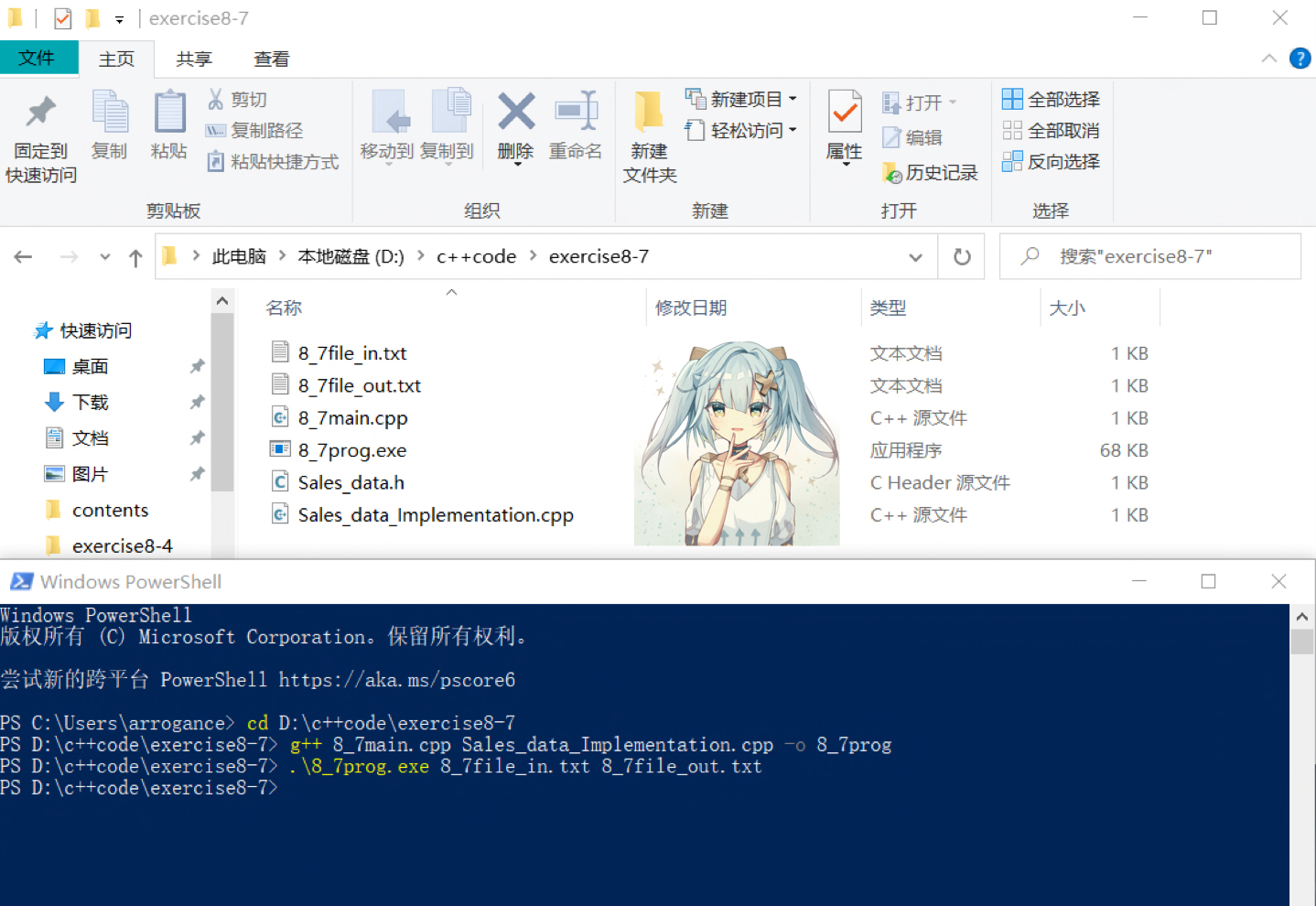Viewport: 1316px width, 906px height.
Task: Select the file 8_7file_in.txt
Action: 352,353
